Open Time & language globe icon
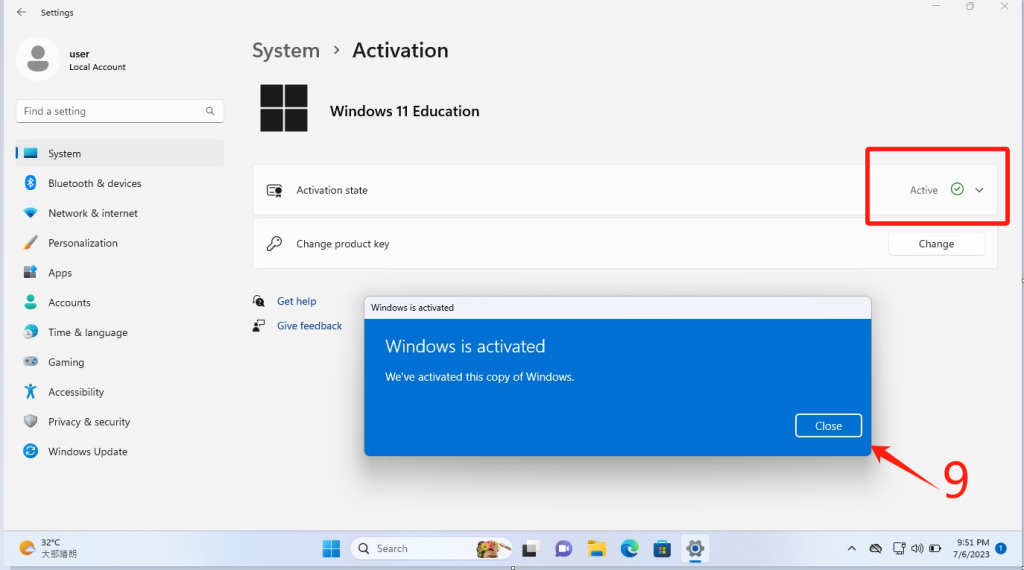 (30, 332)
